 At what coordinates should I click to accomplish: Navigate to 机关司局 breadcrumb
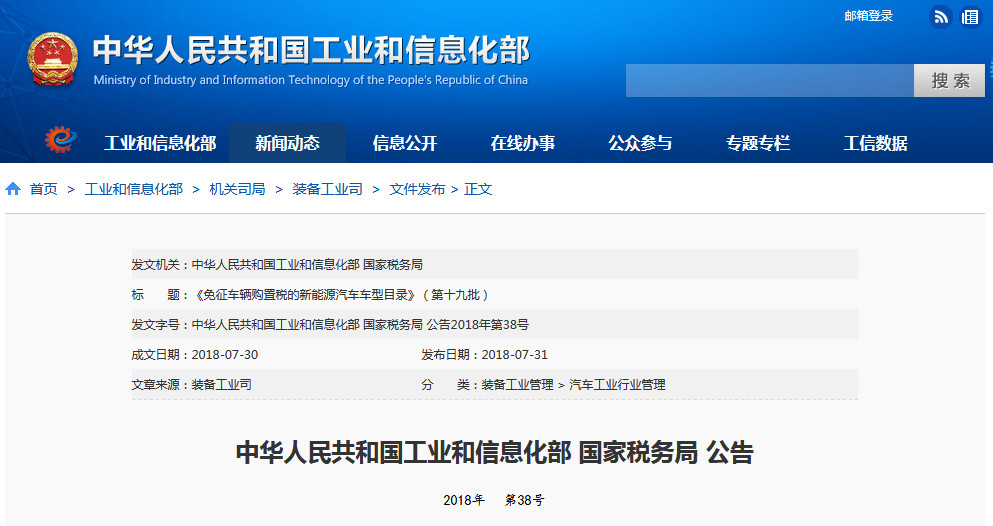pos(237,189)
